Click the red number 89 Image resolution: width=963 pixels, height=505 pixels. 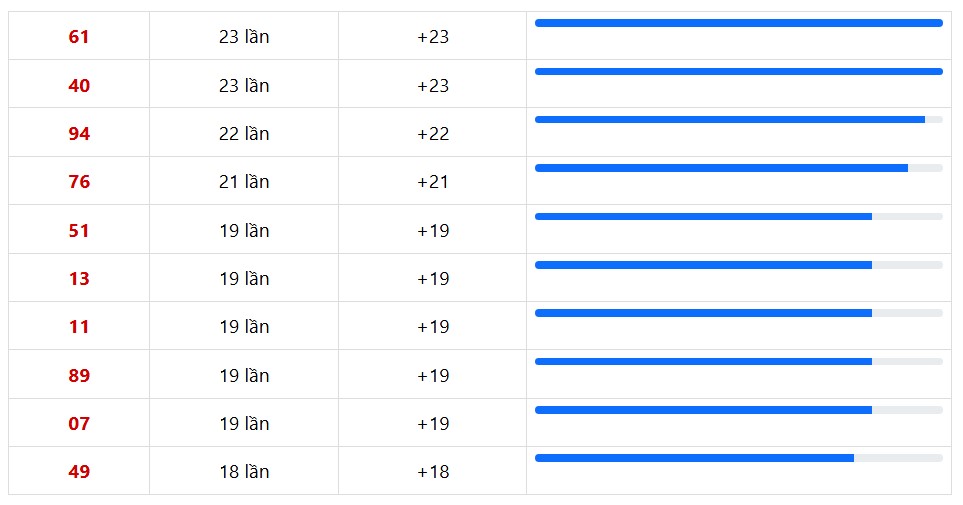(79, 376)
